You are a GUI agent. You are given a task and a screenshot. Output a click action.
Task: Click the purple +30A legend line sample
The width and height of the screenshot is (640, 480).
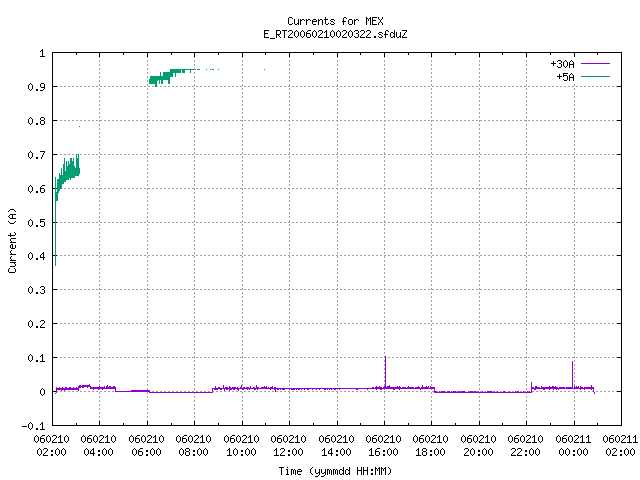pyautogui.click(x=596, y=64)
